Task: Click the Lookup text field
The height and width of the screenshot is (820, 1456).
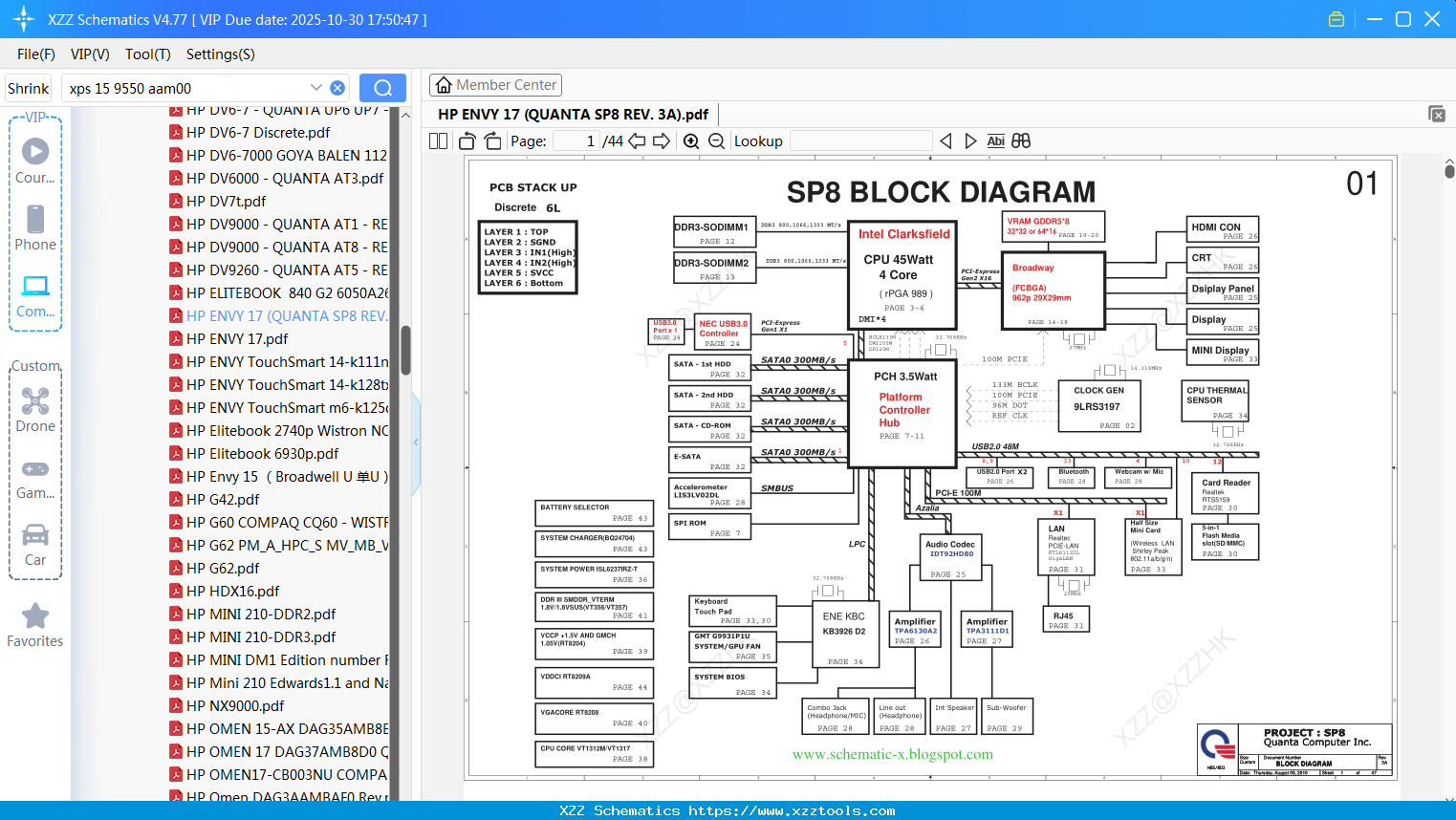Action: [860, 141]
